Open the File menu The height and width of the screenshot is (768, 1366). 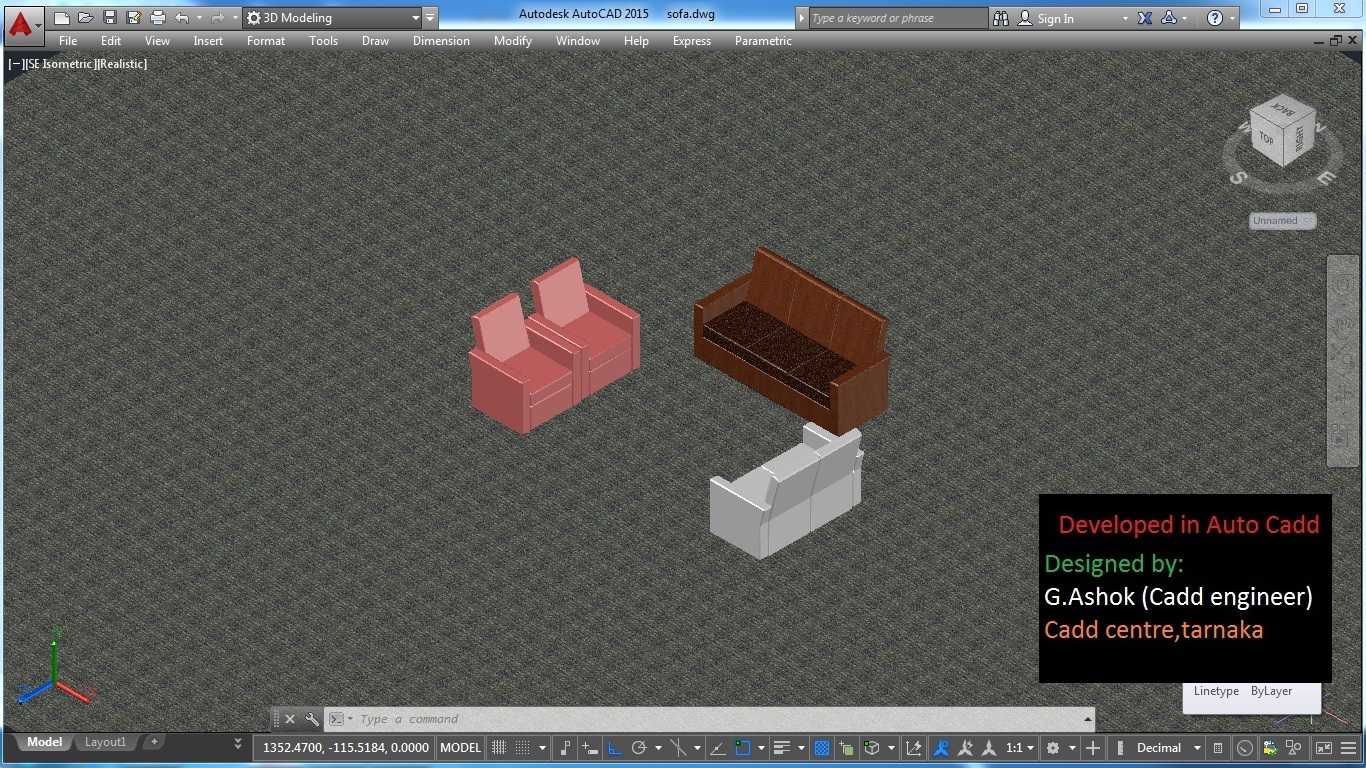click(68, 41)
